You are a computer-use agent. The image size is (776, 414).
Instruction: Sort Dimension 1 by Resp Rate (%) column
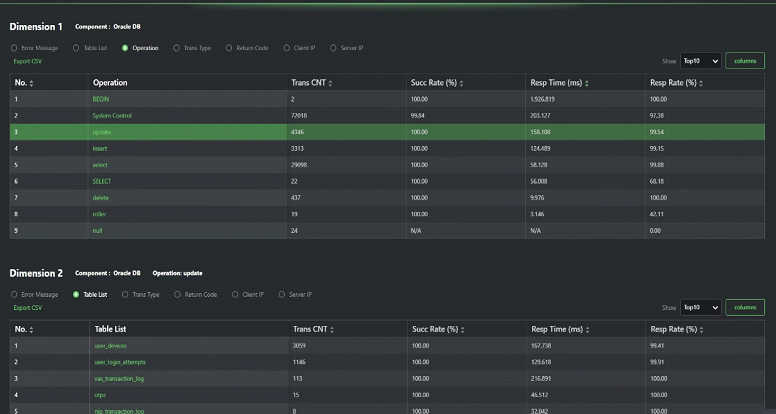[x=700, y=83]
